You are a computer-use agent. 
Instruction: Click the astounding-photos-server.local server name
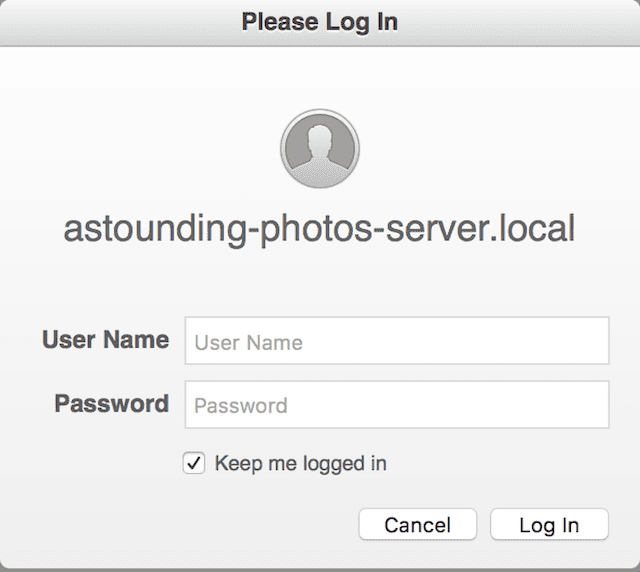320,229
